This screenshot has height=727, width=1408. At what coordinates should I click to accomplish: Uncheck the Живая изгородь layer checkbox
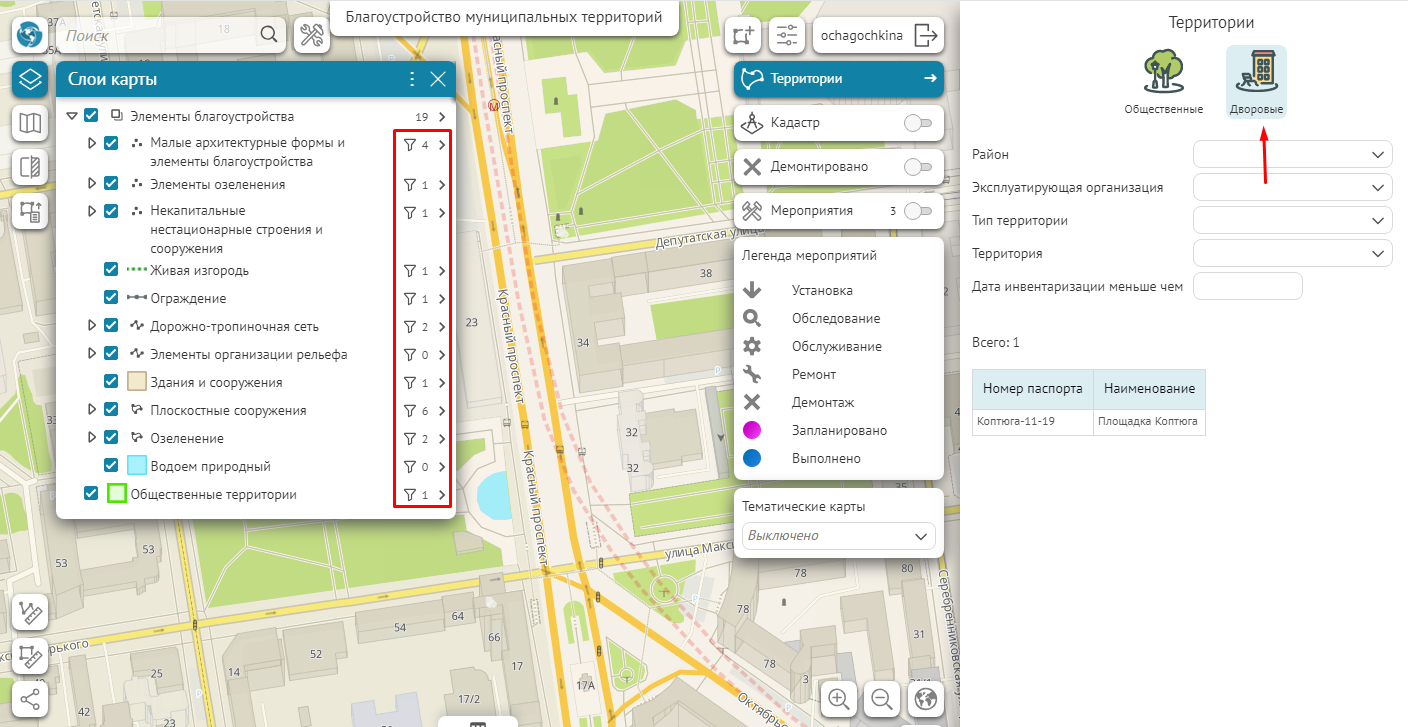[112, 270]
